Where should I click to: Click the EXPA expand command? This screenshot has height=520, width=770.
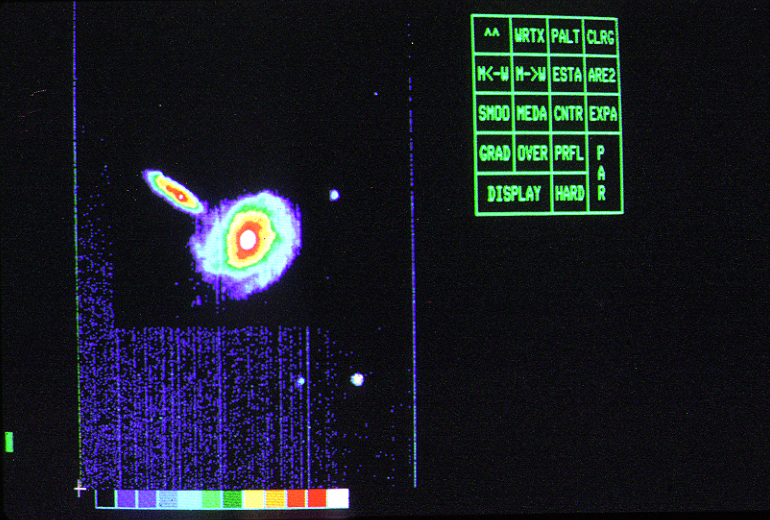[x=603, y=114]
